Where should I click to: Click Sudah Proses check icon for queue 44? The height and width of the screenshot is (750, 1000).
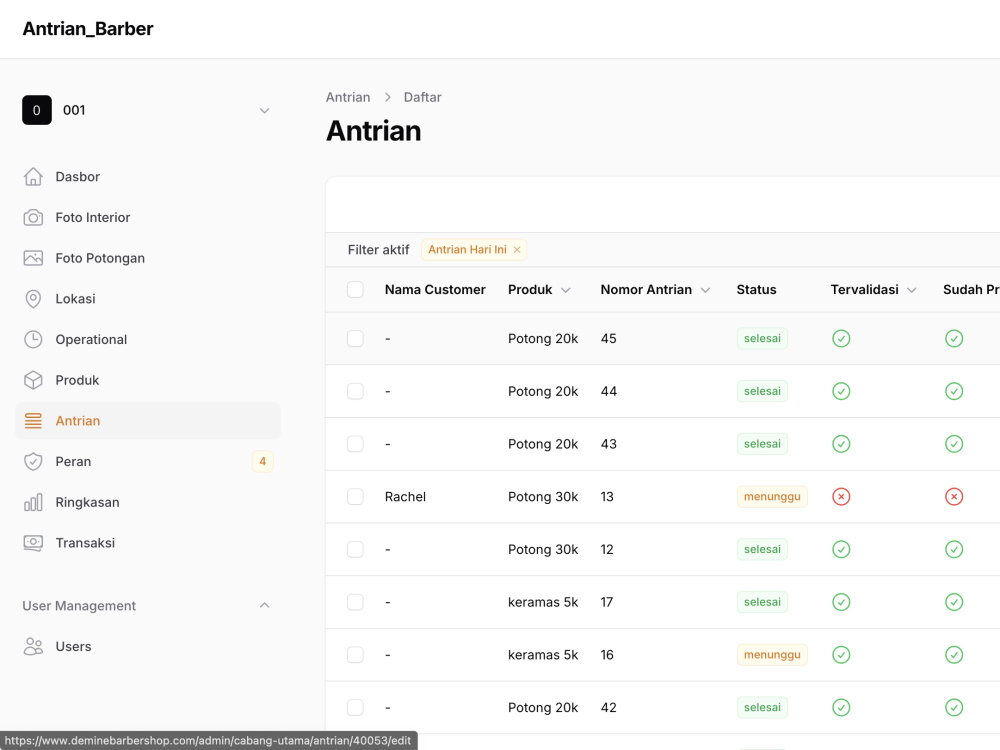coord(954,392)
